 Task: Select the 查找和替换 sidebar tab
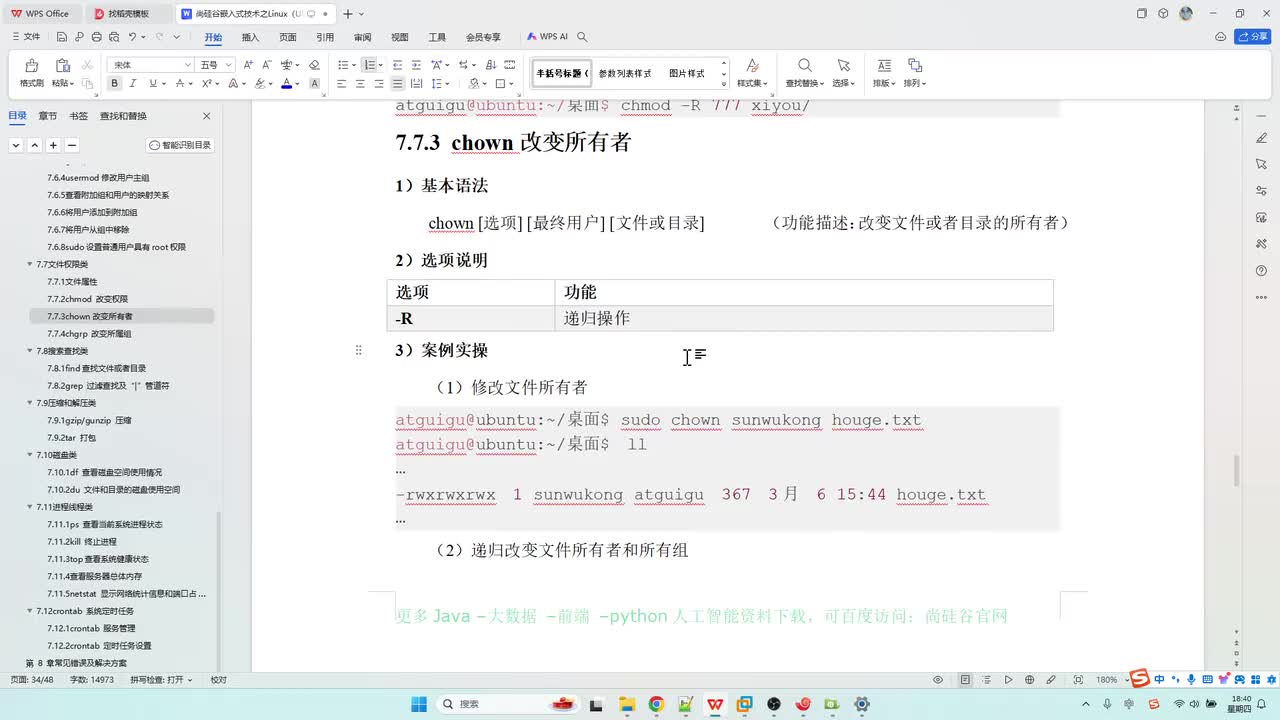(x=123, y=116)
